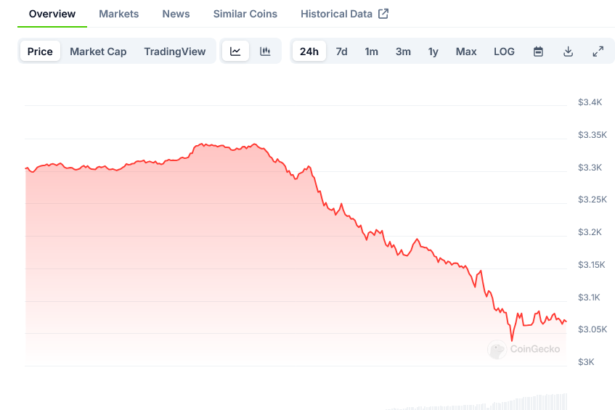
Task: Open the calendar date range picker
Action: coord(538,51)
